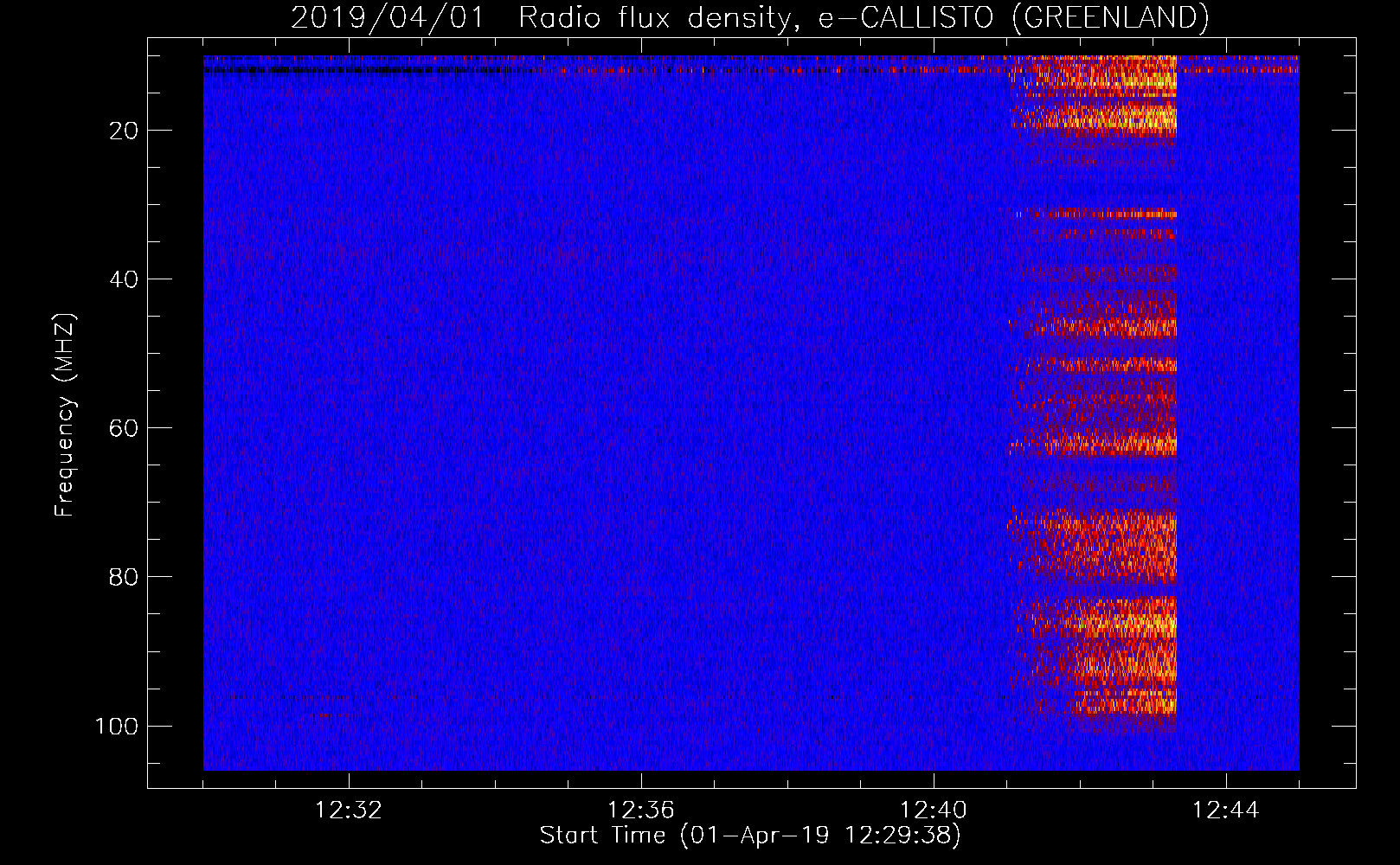The width and height of the screenshot is (1400, 865).
Task: Click the 12:36 time tick label
Action: click(641, 811)
